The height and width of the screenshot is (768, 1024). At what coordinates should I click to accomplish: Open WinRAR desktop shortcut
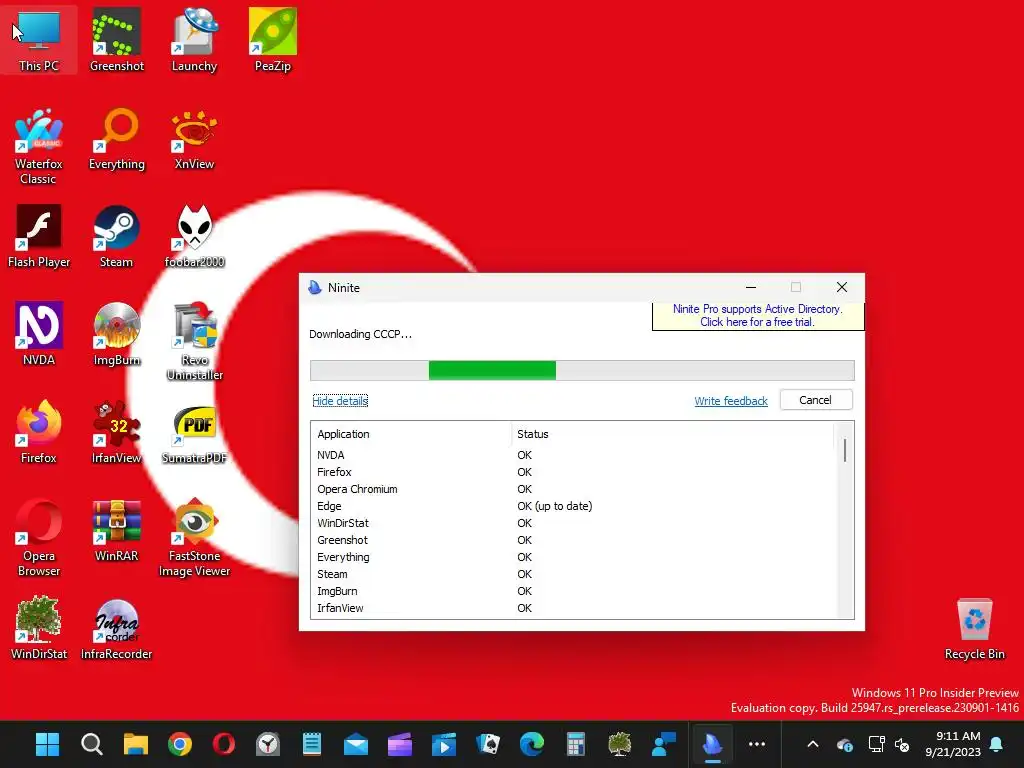tap(117, 530)
